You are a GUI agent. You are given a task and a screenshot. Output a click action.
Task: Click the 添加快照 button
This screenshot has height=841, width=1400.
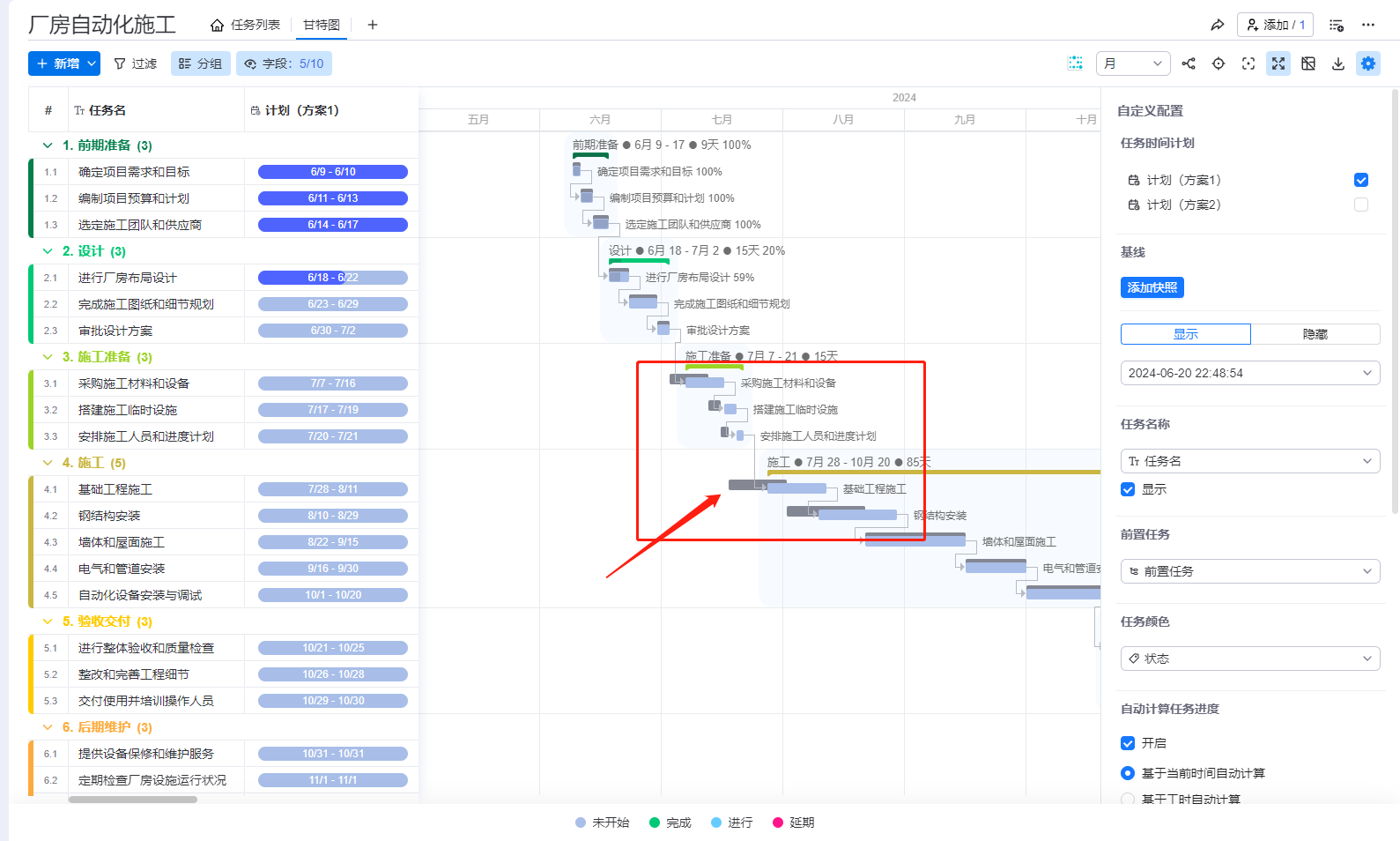(x=1152, y=287)
